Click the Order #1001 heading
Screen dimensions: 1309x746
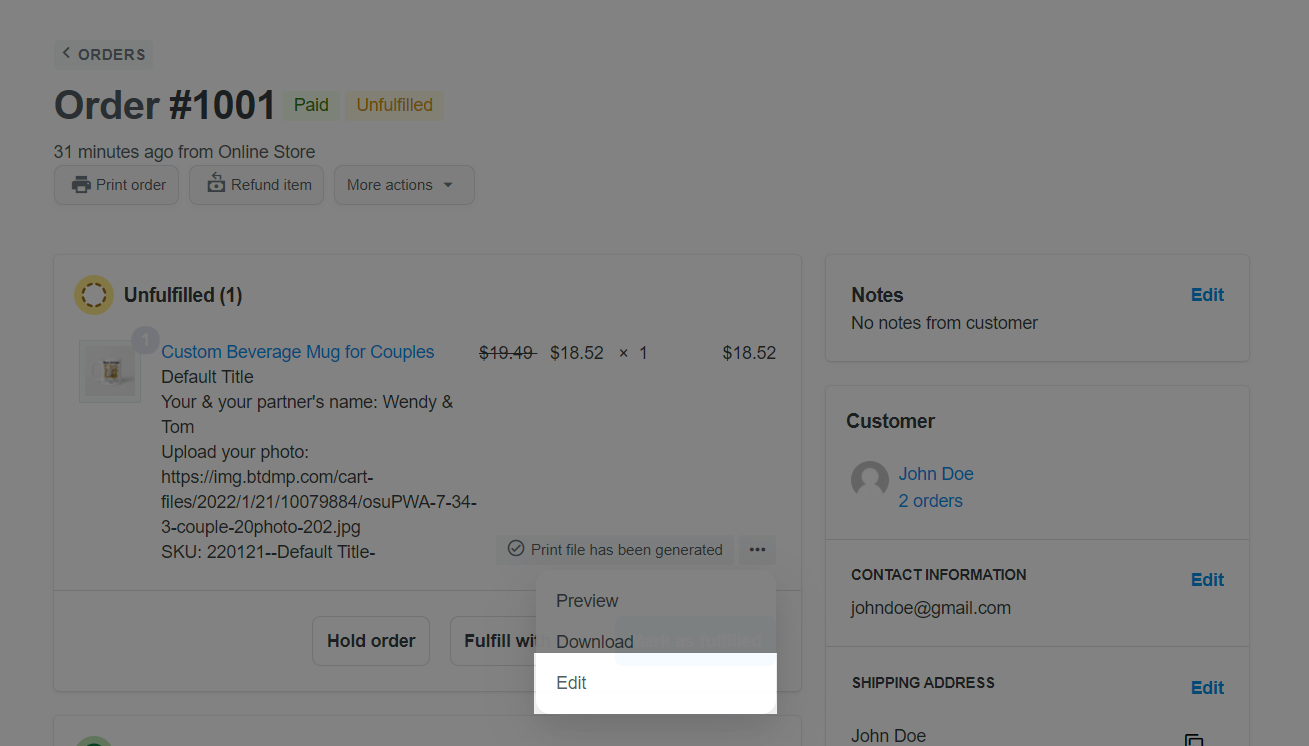pyautogui.click(x=165, y=105)
